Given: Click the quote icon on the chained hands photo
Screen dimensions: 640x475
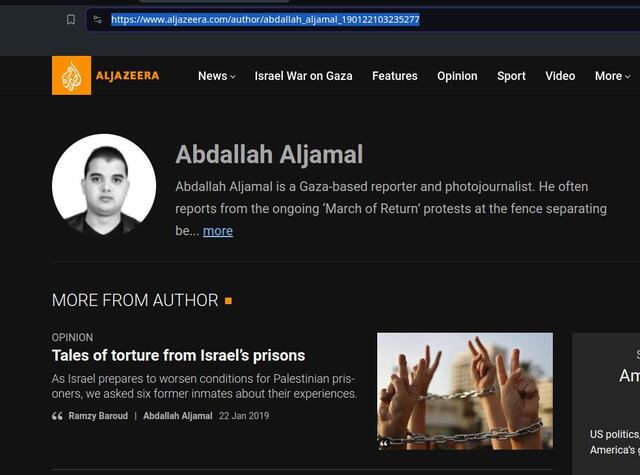Looking at the screenshot, I should pos(384,444).
